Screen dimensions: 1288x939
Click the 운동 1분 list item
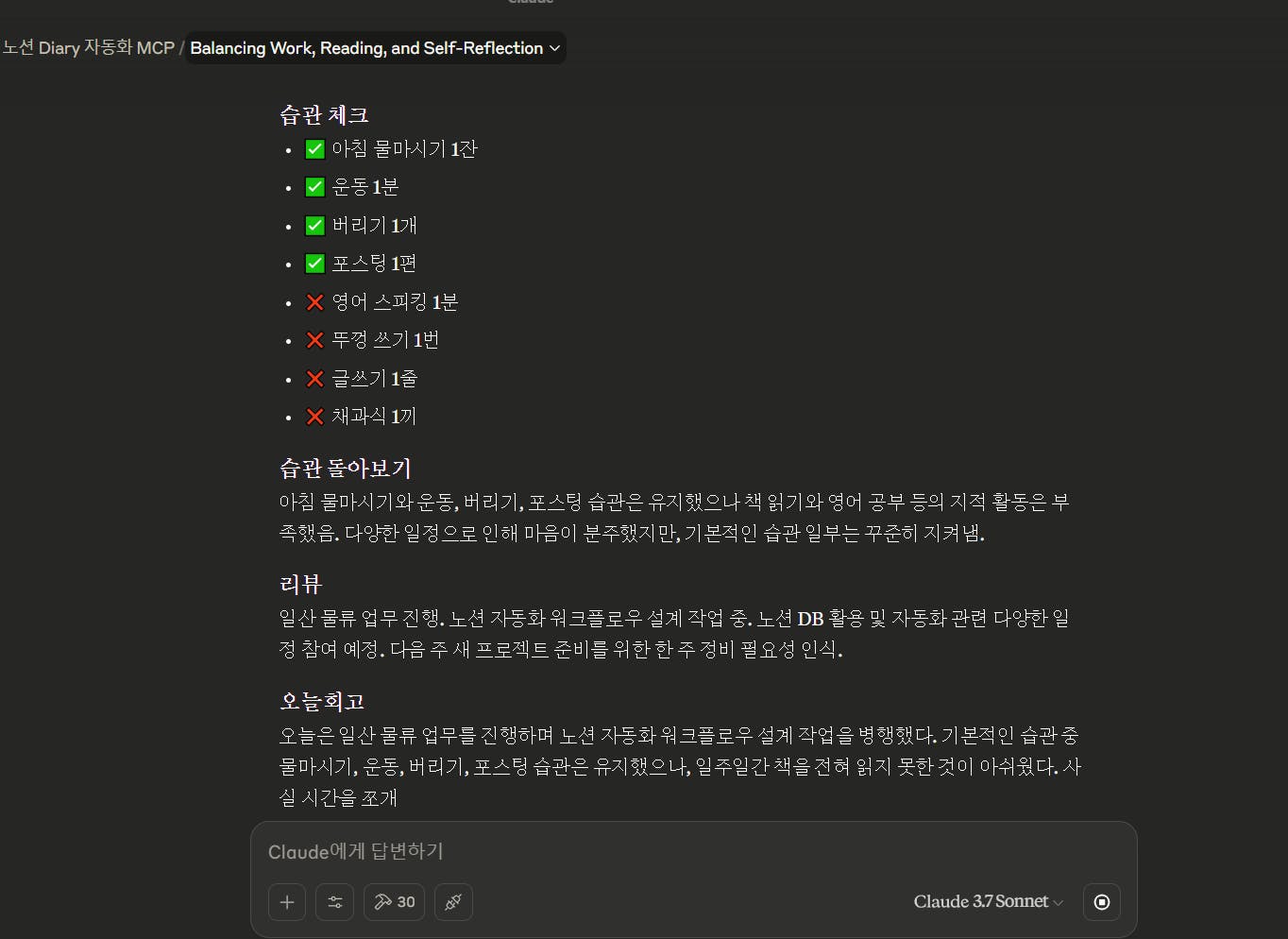pos(352,187)
